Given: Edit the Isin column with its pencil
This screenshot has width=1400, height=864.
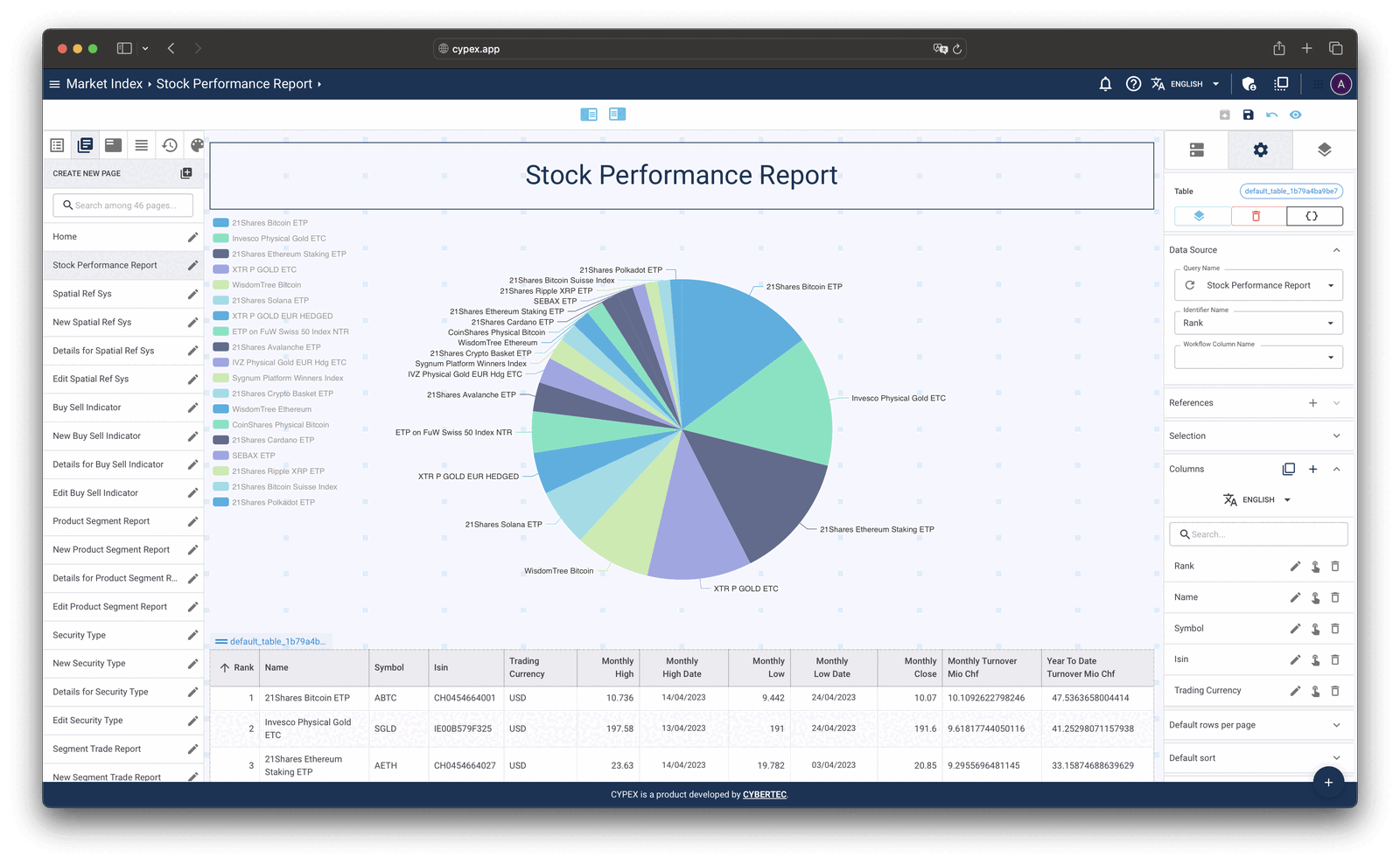Looking at the screenshot, I should [x=1295, y=659].
